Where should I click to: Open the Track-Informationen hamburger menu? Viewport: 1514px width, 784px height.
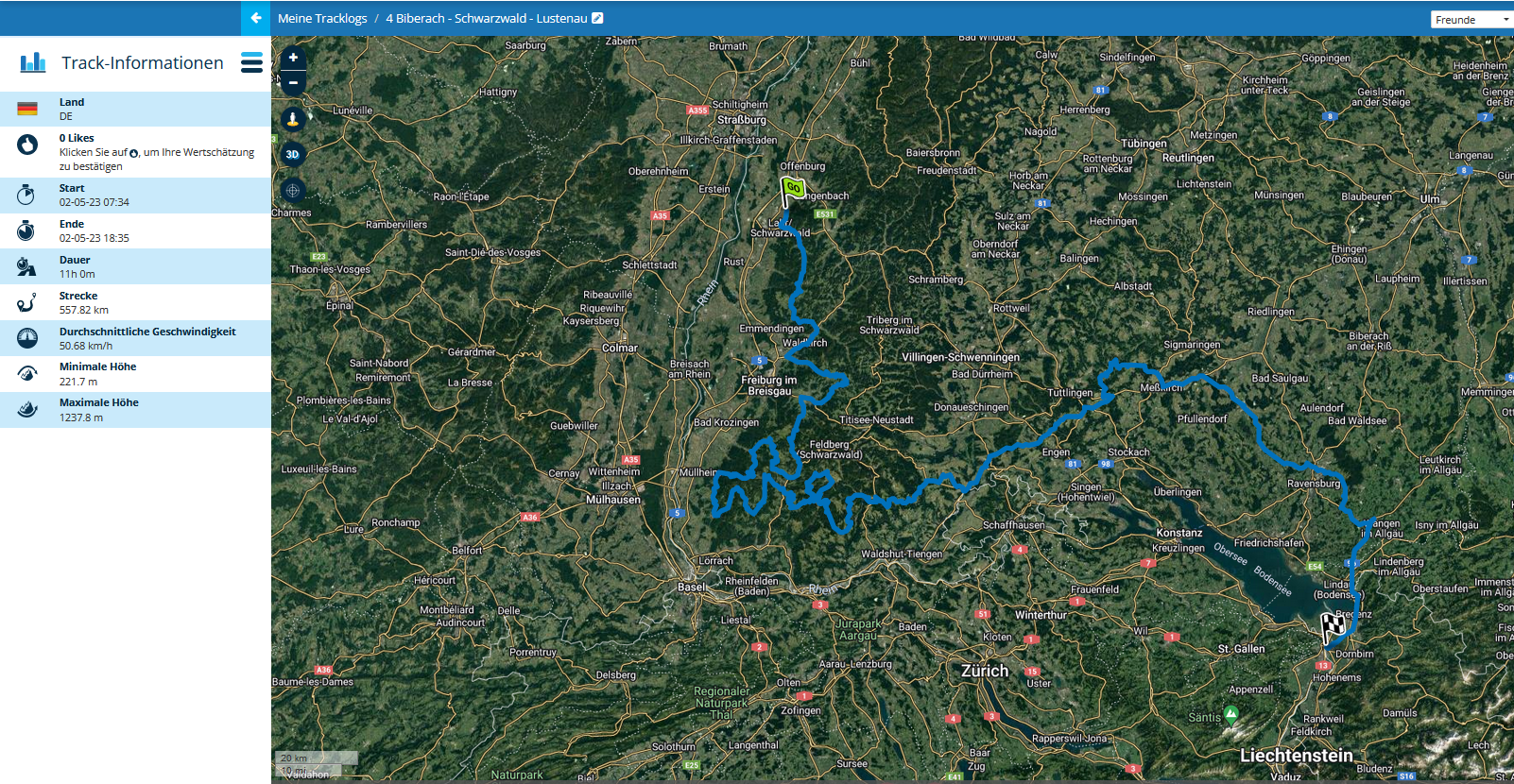pyautogui.click(x=251, y=62)
